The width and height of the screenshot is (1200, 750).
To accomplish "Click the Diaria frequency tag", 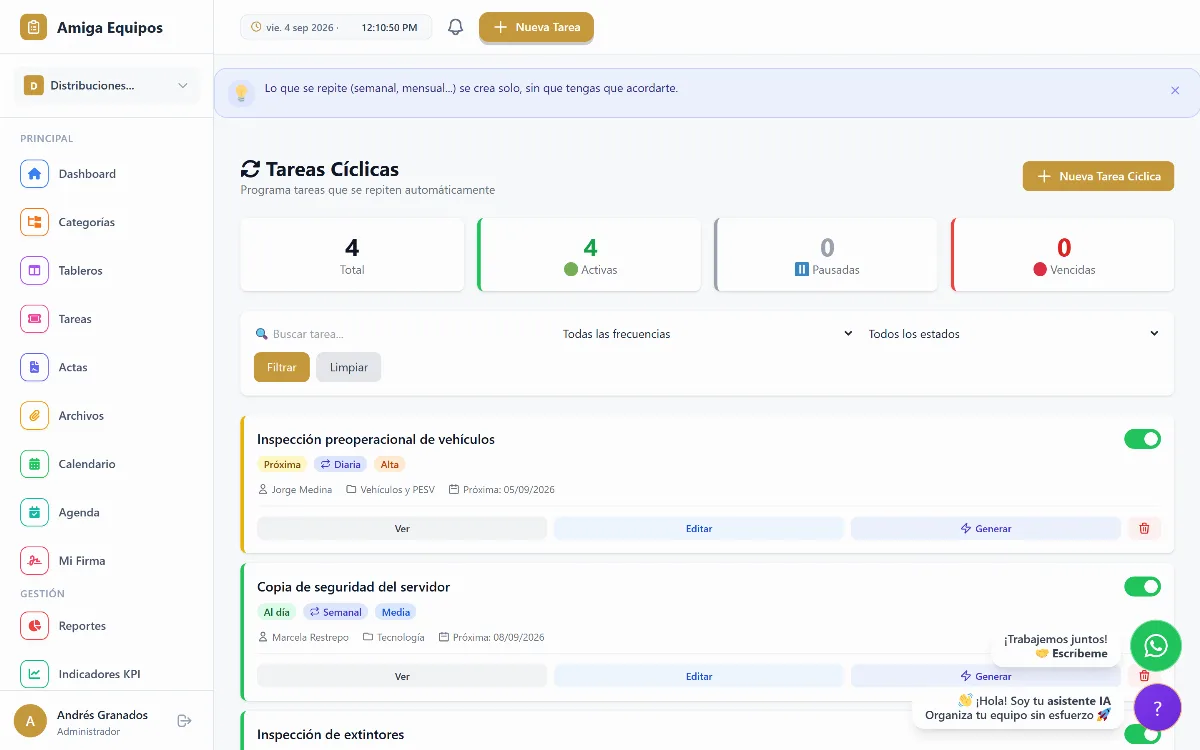I will (340, 464).
